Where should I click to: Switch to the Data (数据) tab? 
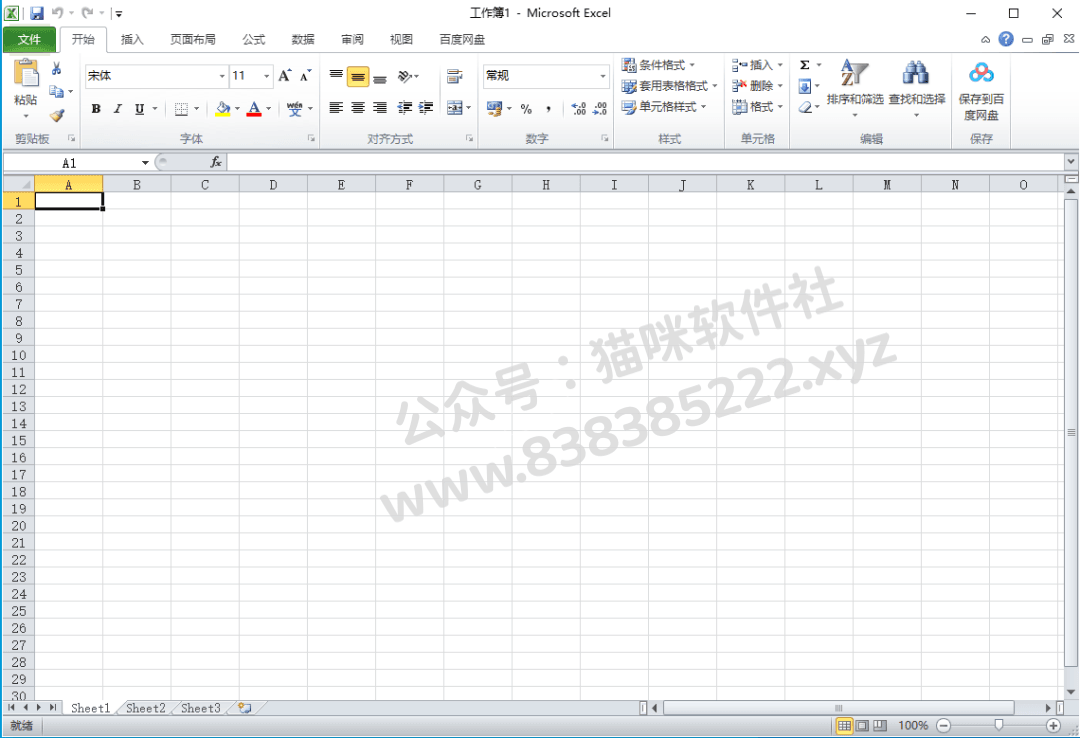303,39
